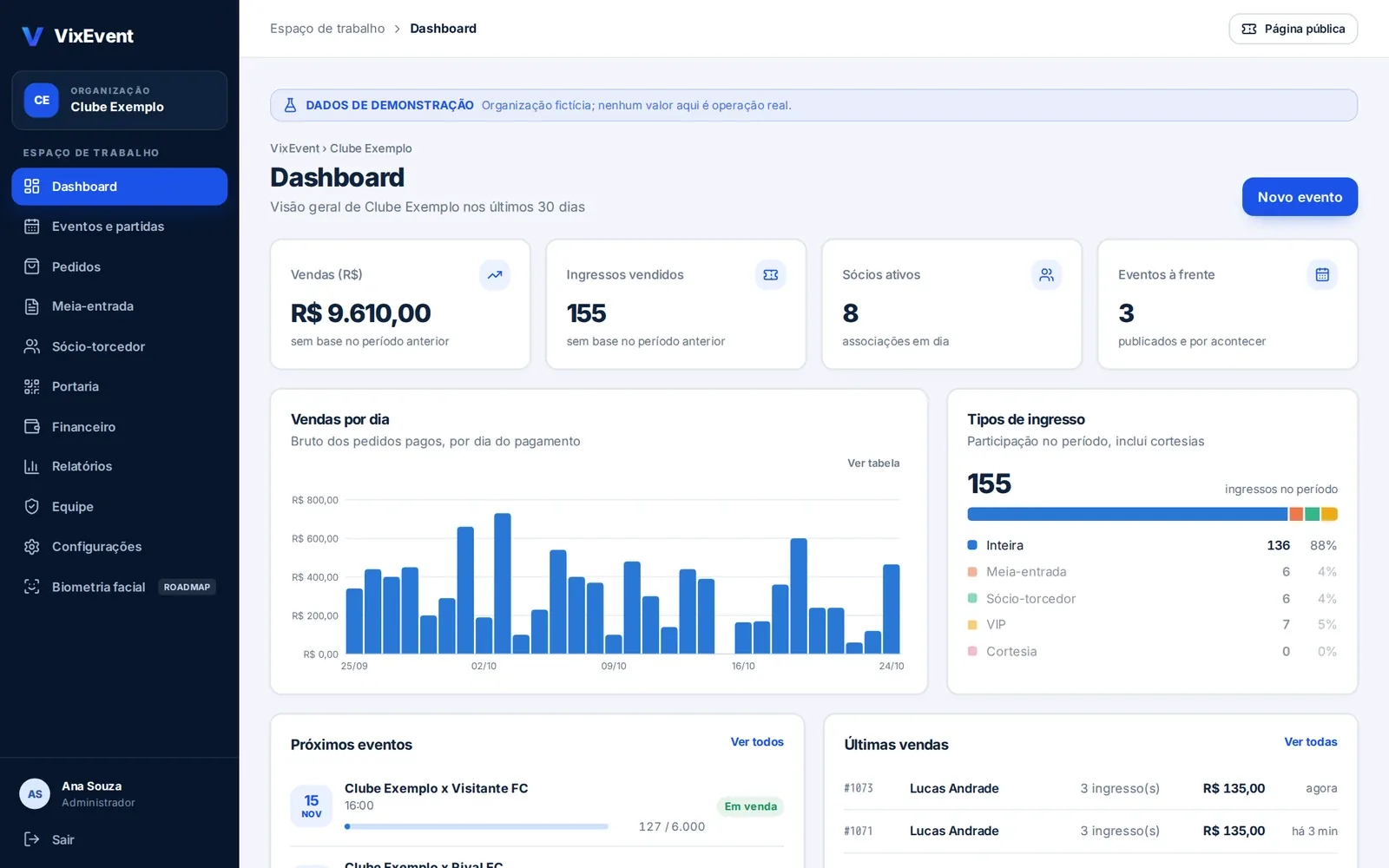Click the Sair logout icon
This screenshot has width=1389, height=868.
point(32,839)
